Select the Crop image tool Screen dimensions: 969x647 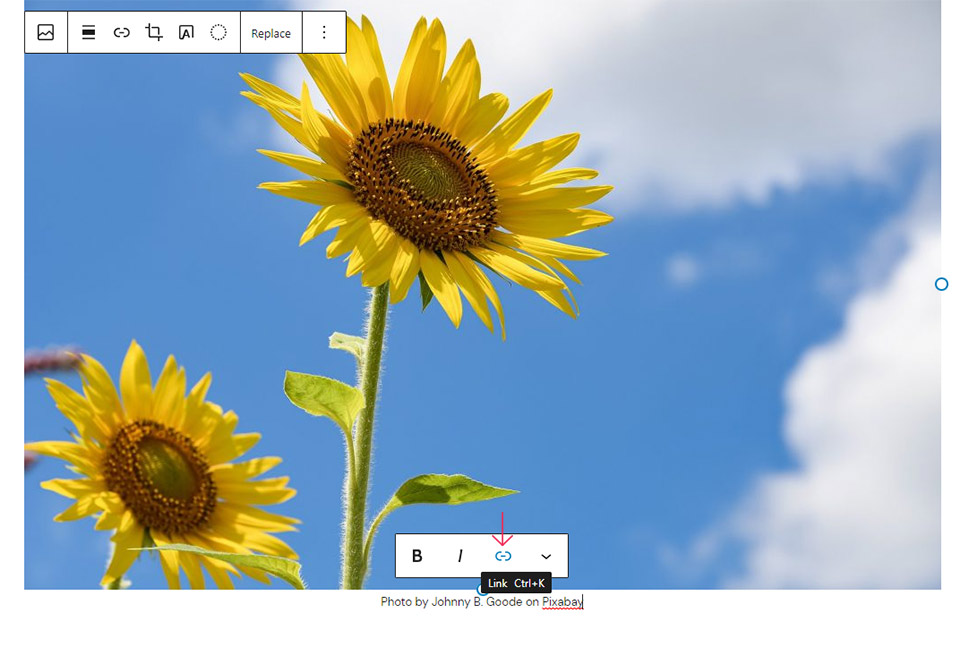point(154,32)
